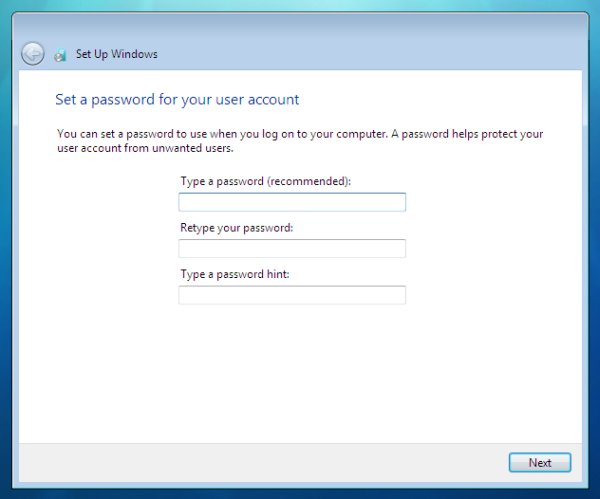Focus the 'Type a password (recommended)' field

click(292, 202)
